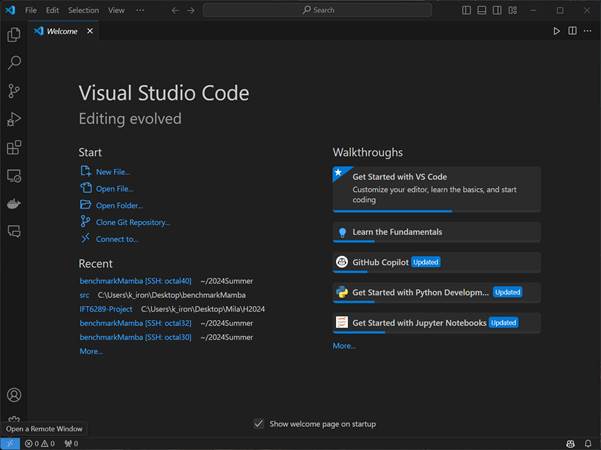Open recent src folder
This screenshot has height=450, width=601.
coord(84,295)
